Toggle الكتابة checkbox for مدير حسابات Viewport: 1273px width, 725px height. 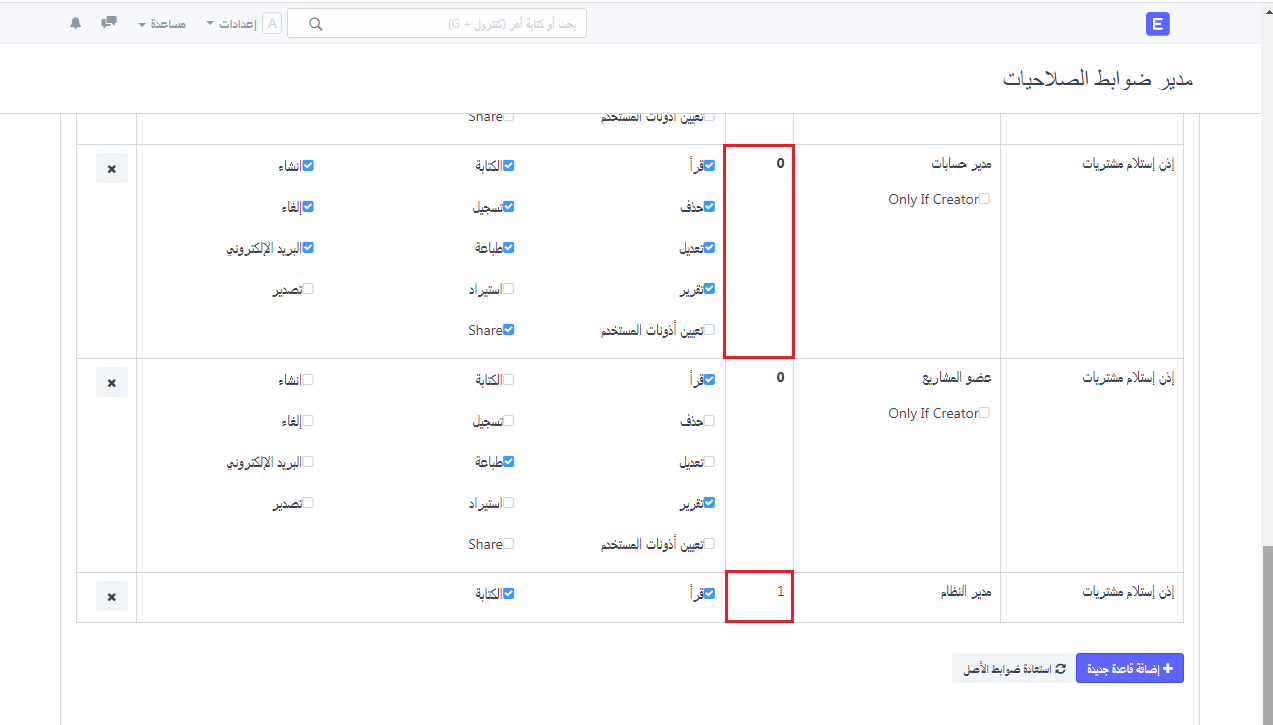coord(508,166)
